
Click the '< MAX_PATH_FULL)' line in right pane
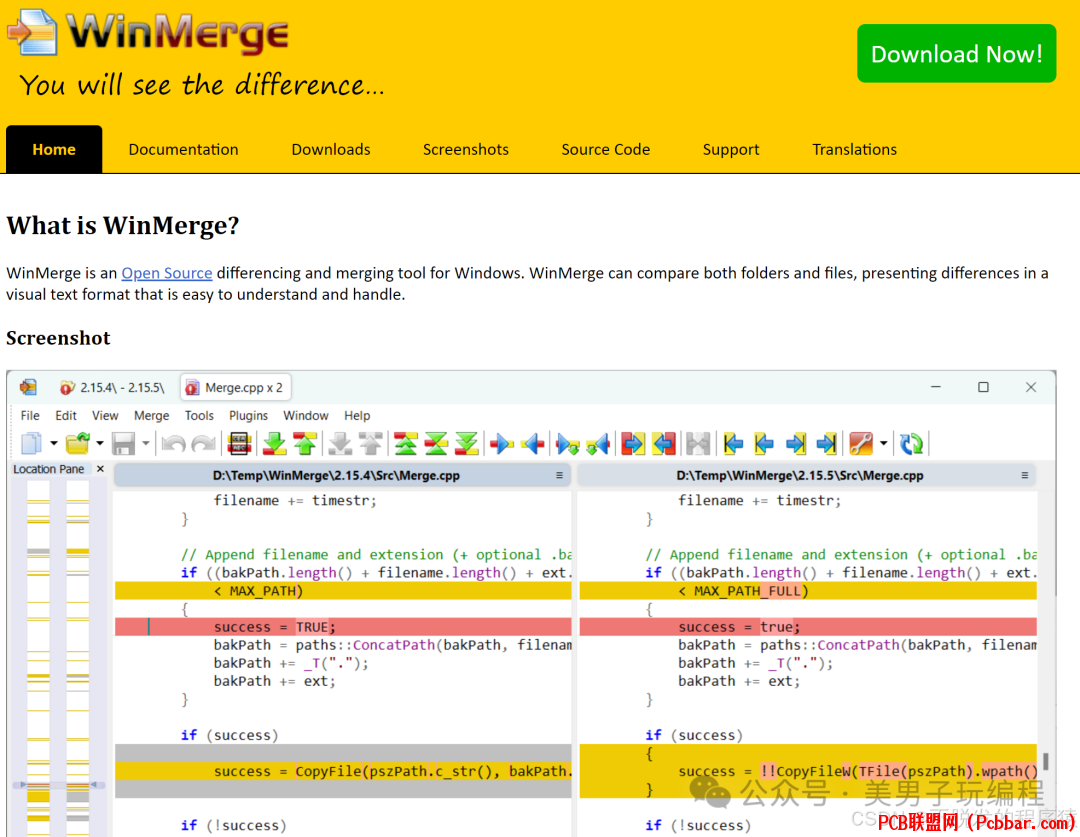coord(808,591)
